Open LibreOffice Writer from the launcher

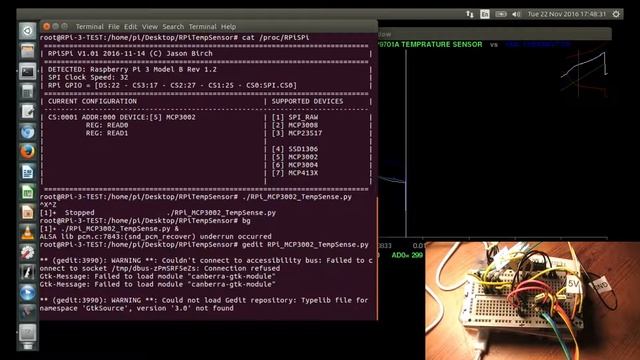(27, 172)
